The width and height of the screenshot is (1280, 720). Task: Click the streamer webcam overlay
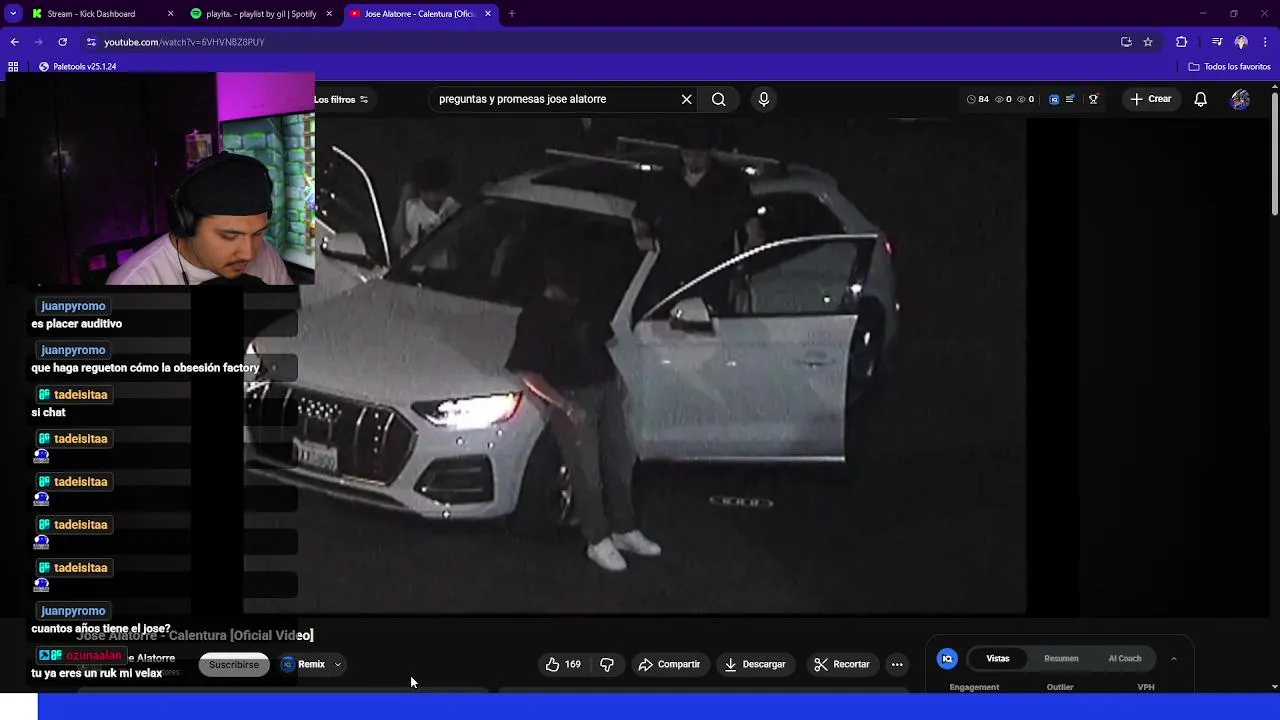point(160,179)
